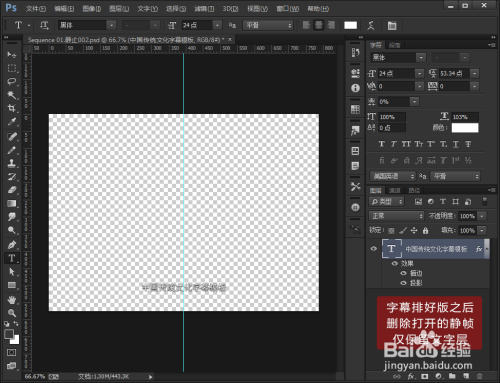
Task: Open the 编辑(E) menu
Action: tap(64, 9)
